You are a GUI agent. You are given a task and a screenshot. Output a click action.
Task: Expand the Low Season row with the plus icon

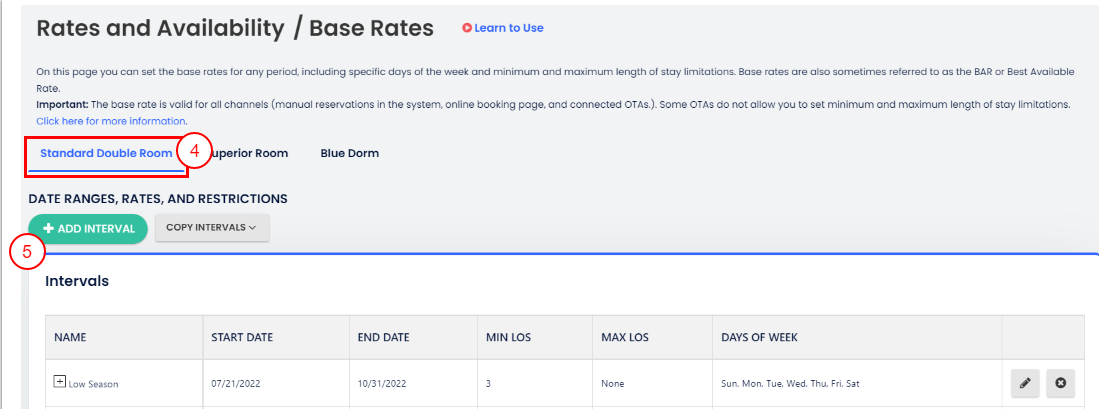59,382
